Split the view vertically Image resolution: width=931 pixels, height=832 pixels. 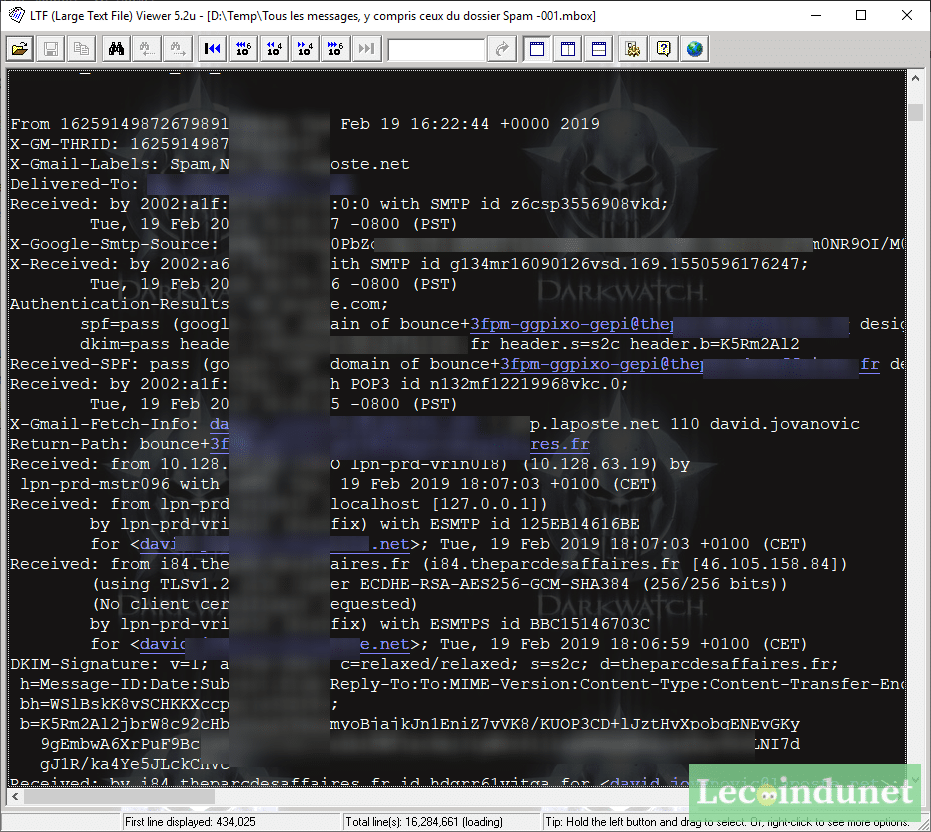568,49
